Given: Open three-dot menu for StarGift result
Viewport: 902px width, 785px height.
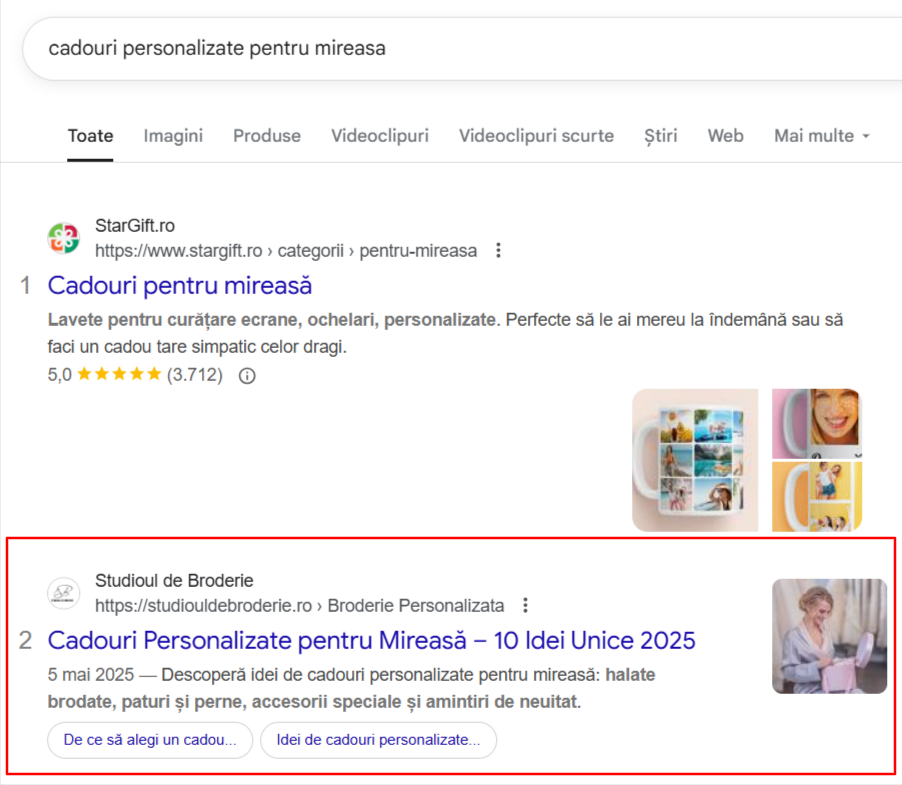Looking at the screenshot, I should tap(498, 250).
